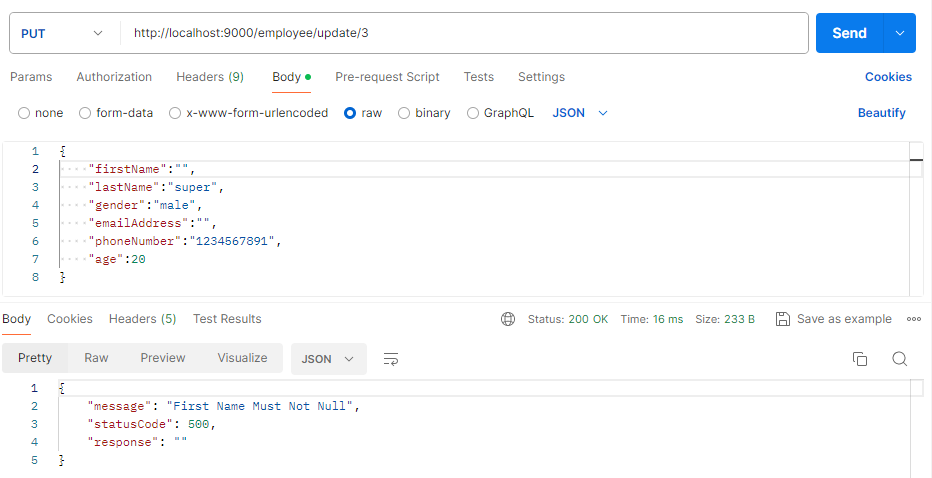Open the PUT method dropdown

click(x=62, y=33)
